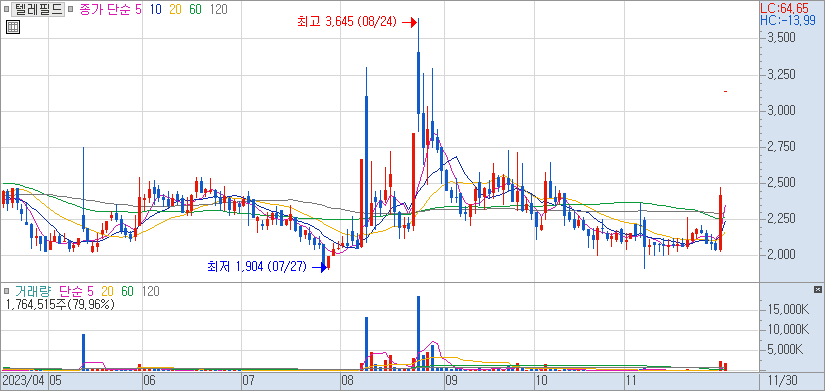
Task: Click the 2023/04 date axis label
Action: click(x=23, y=379)
